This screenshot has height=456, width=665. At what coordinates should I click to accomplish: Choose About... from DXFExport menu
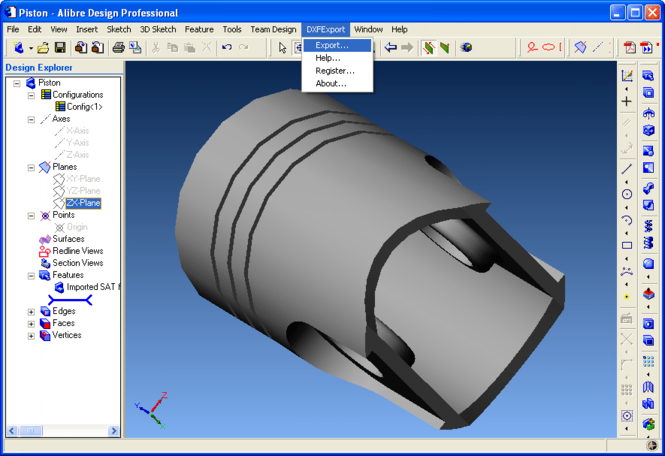click(x=338, y=84)
